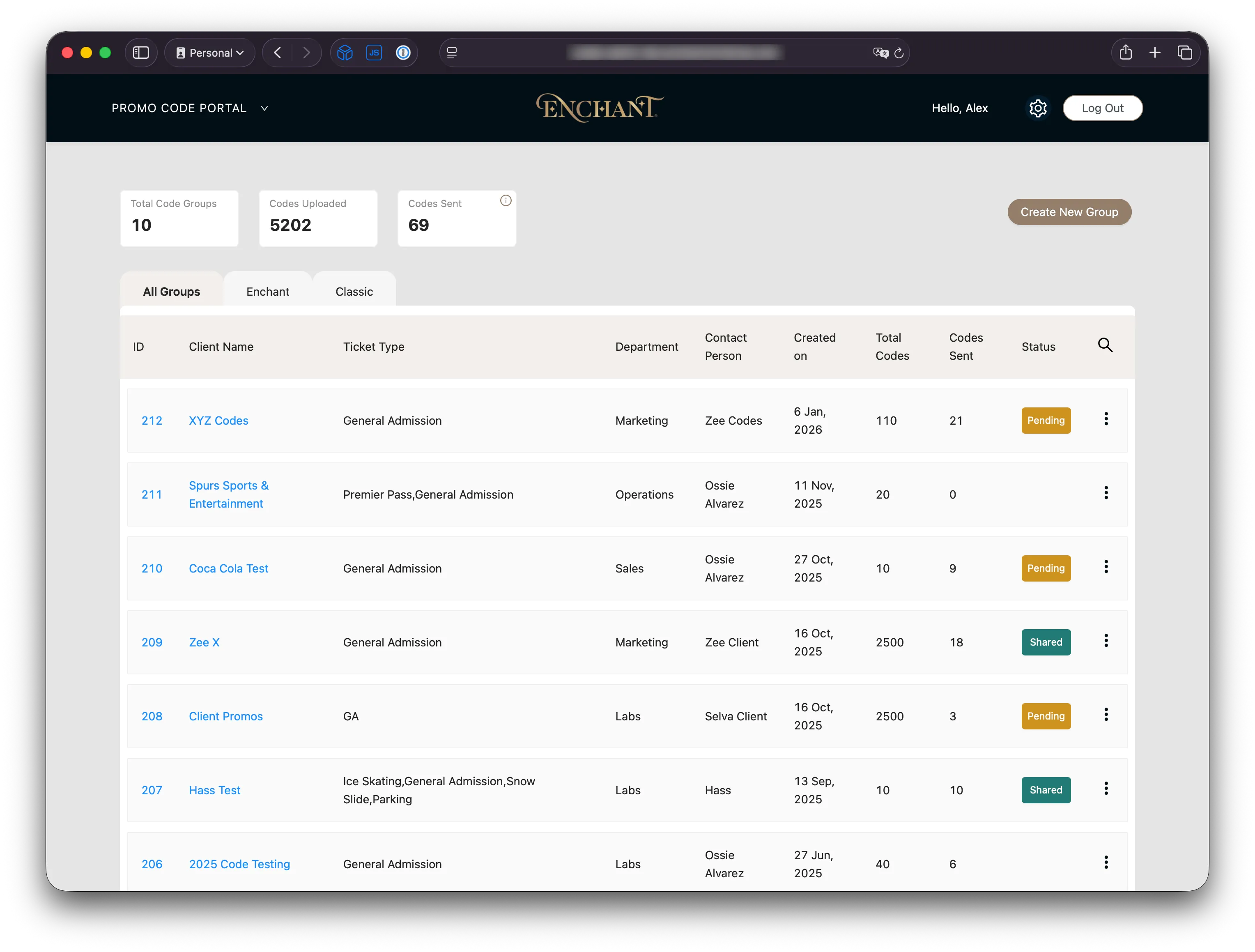1255x952 pixels.
Task: Open Spurs Sports & Entertainment group
Action: tap(229, 495)
